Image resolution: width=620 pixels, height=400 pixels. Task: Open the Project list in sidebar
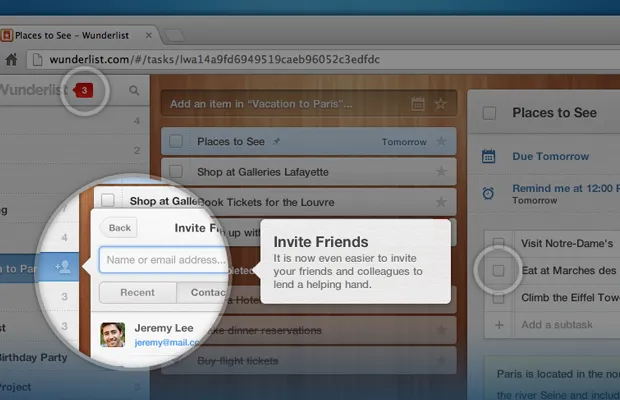point(16,387)
